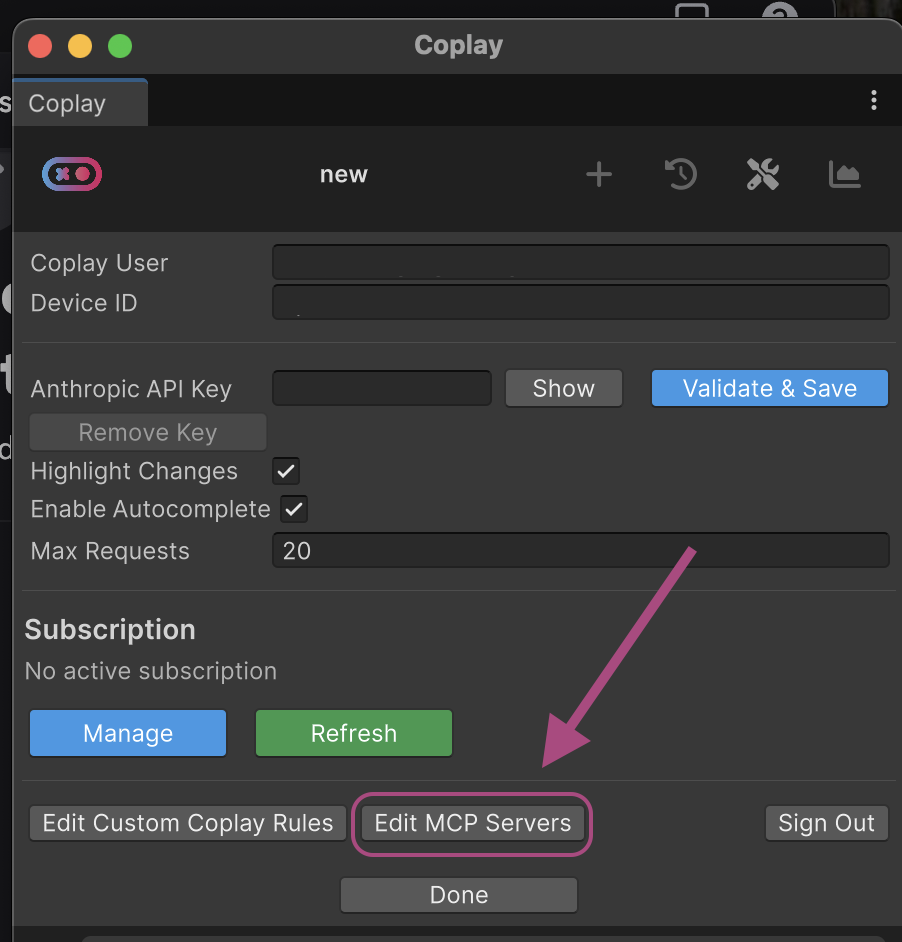Manage the subscription
This screenshot has width=902, height=942.
tap(128, 733)
